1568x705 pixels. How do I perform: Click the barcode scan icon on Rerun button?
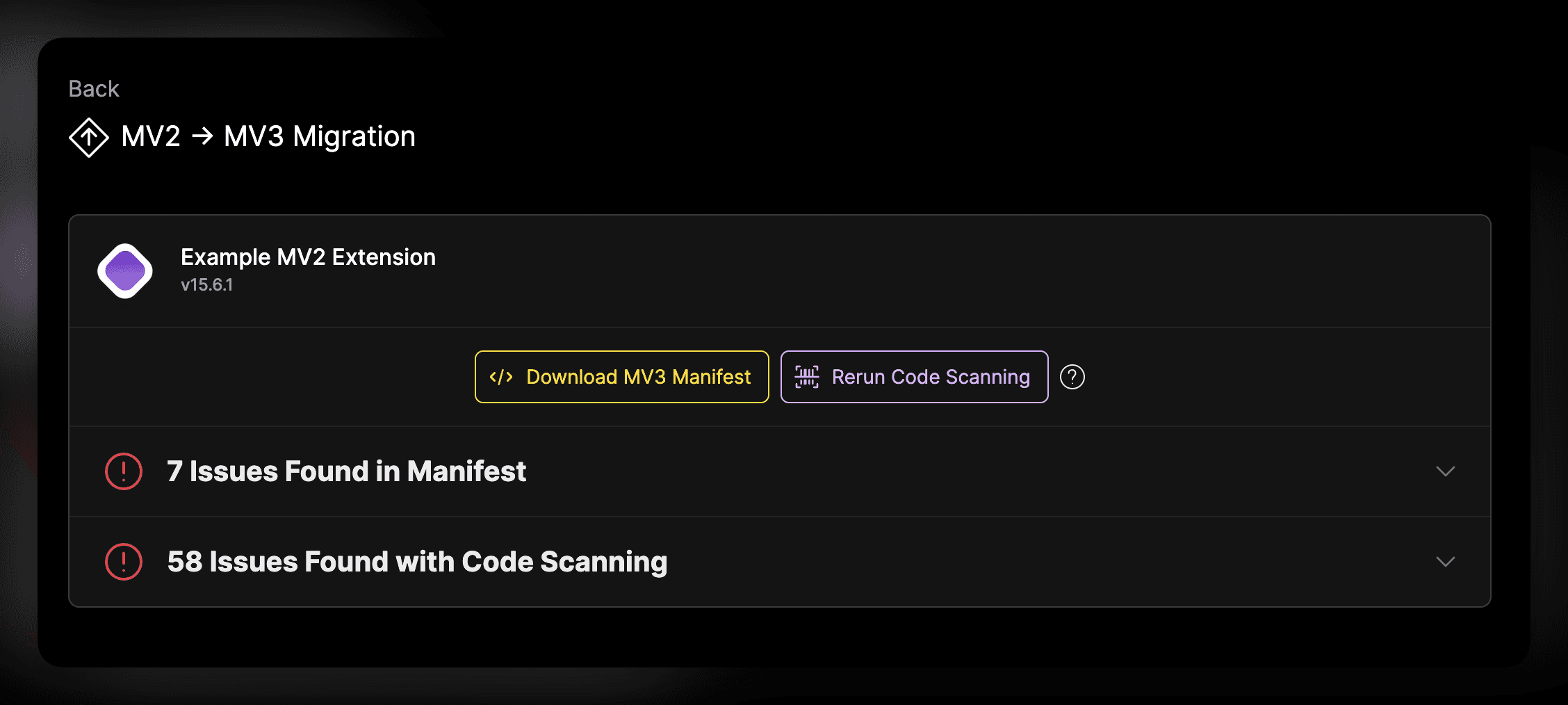[x=807, y=377]
